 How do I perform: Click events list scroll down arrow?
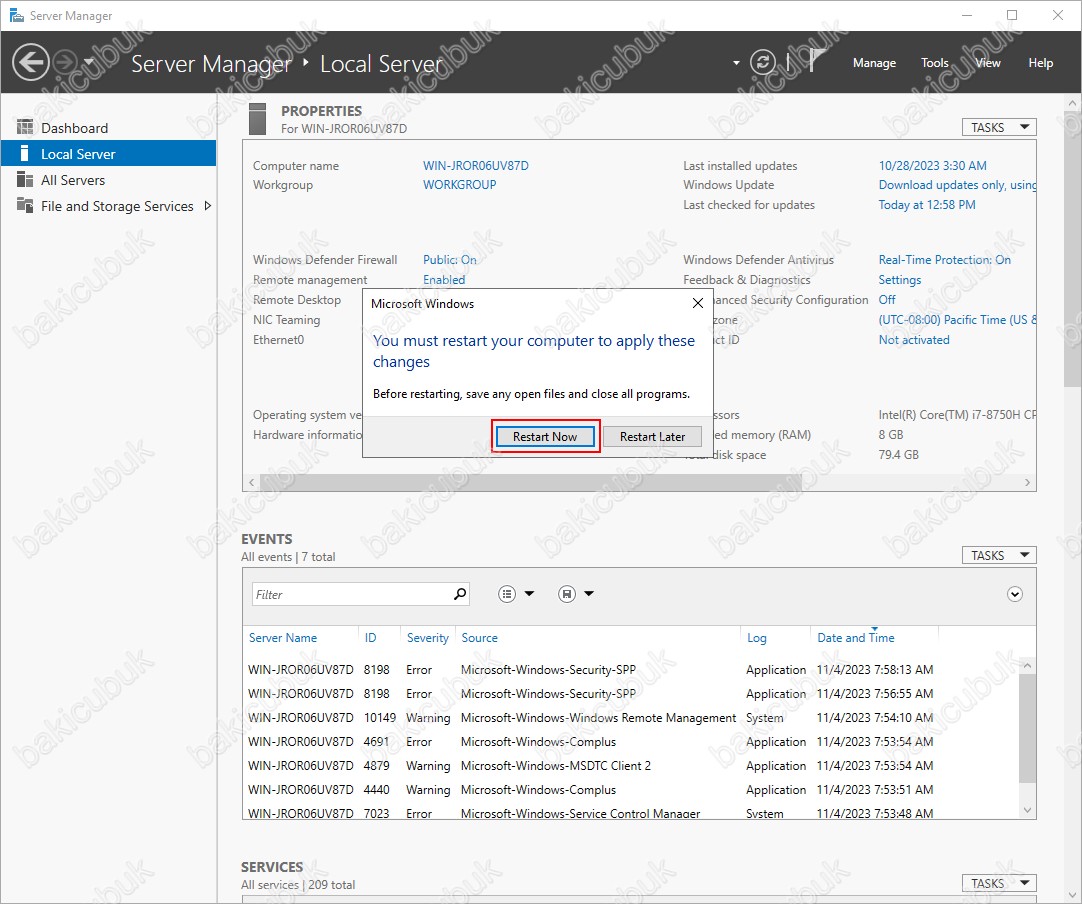click(1027, 810)
